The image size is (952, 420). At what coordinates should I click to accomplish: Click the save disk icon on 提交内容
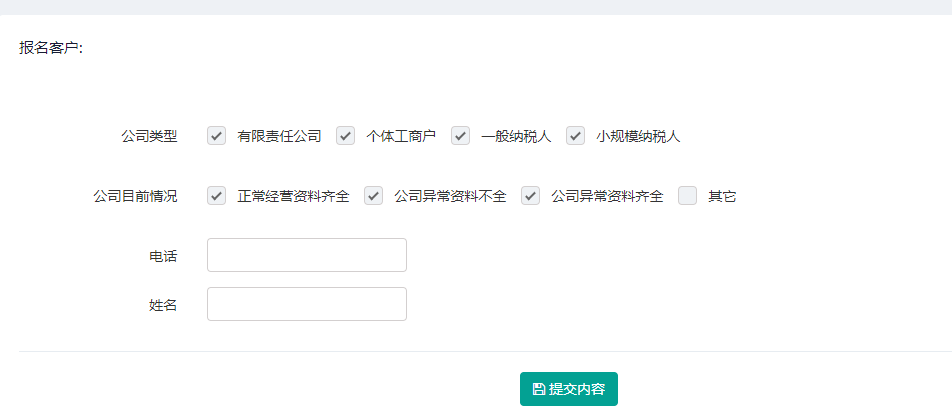pos(539,389)
